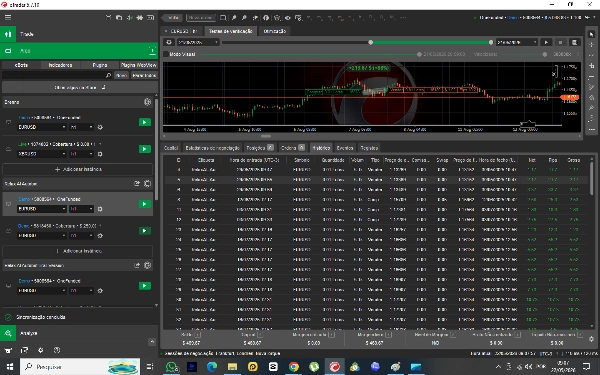The height and width of the screenshot is (375, 600).
Task: Click the zoom out magnifier icon
Action: click(244, 18)
